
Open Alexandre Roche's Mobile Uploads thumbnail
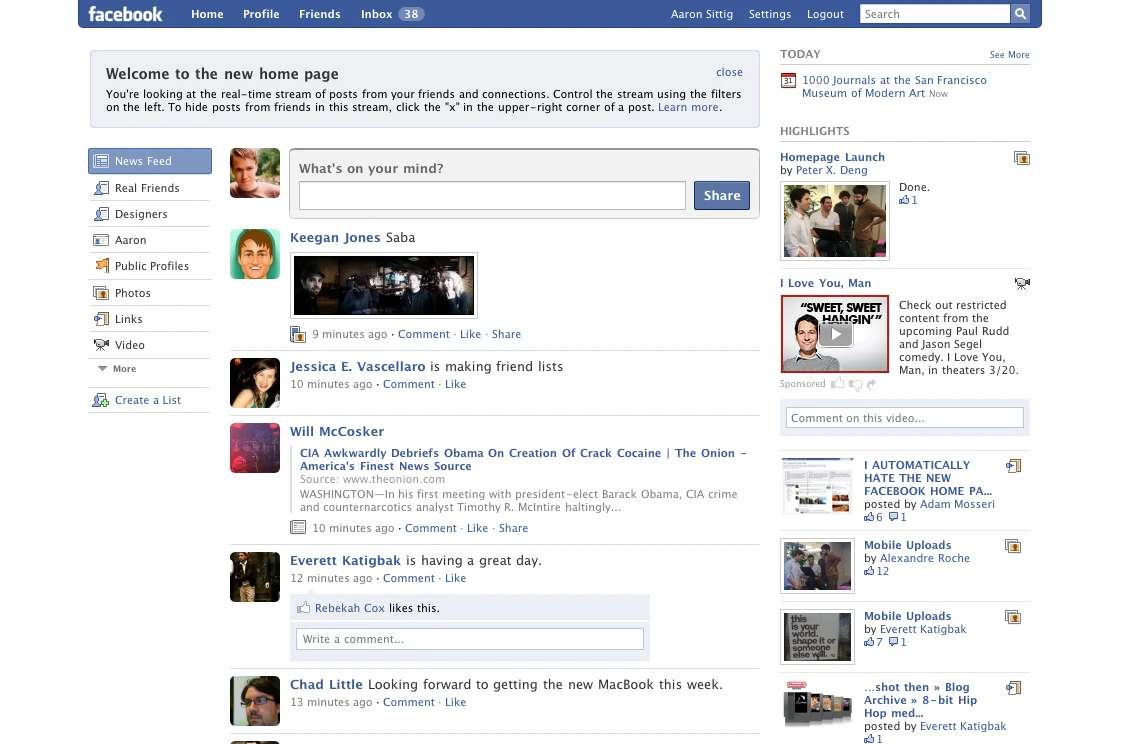click(817, 566)
